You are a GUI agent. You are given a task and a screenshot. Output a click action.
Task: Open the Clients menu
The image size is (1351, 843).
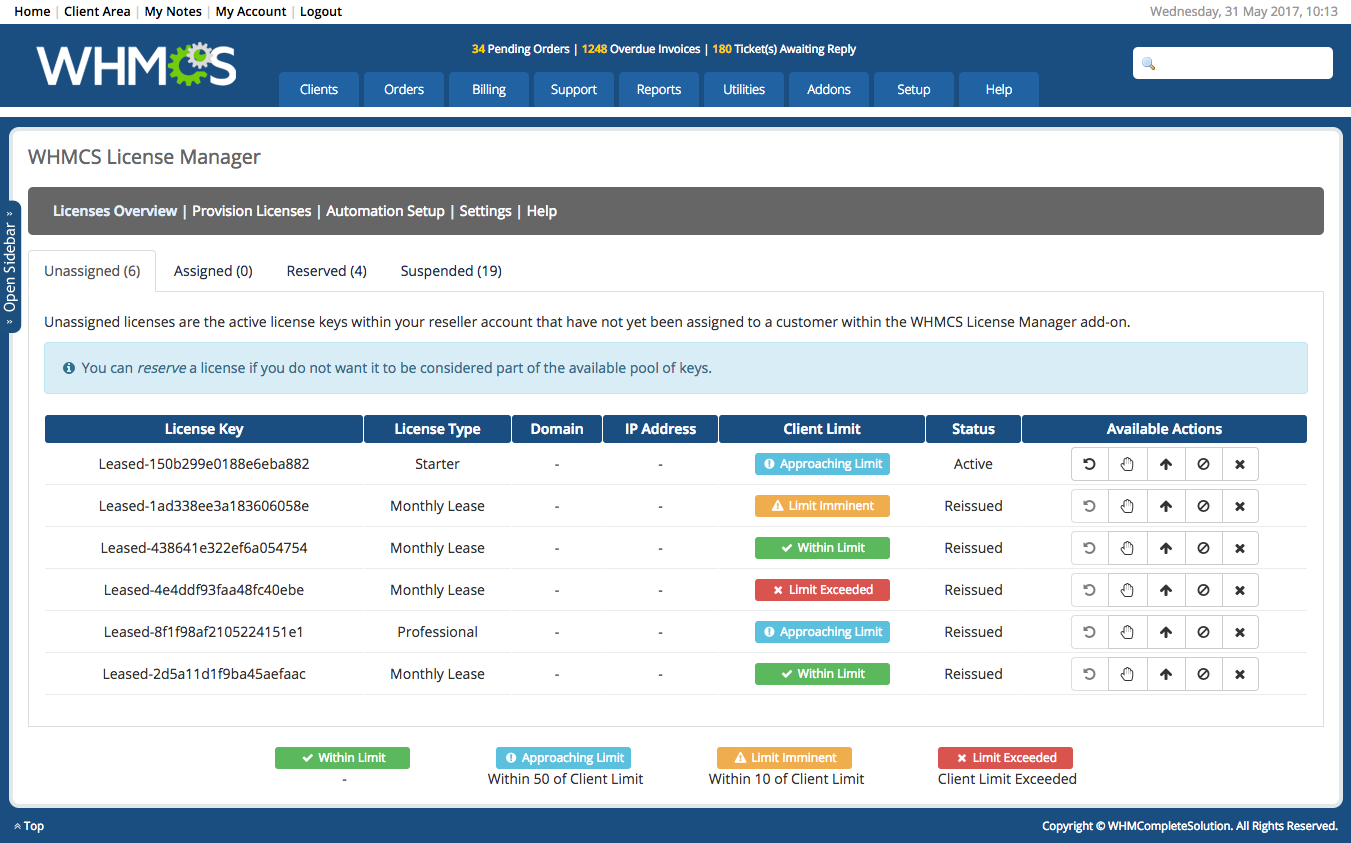click(x=319, y=89)
